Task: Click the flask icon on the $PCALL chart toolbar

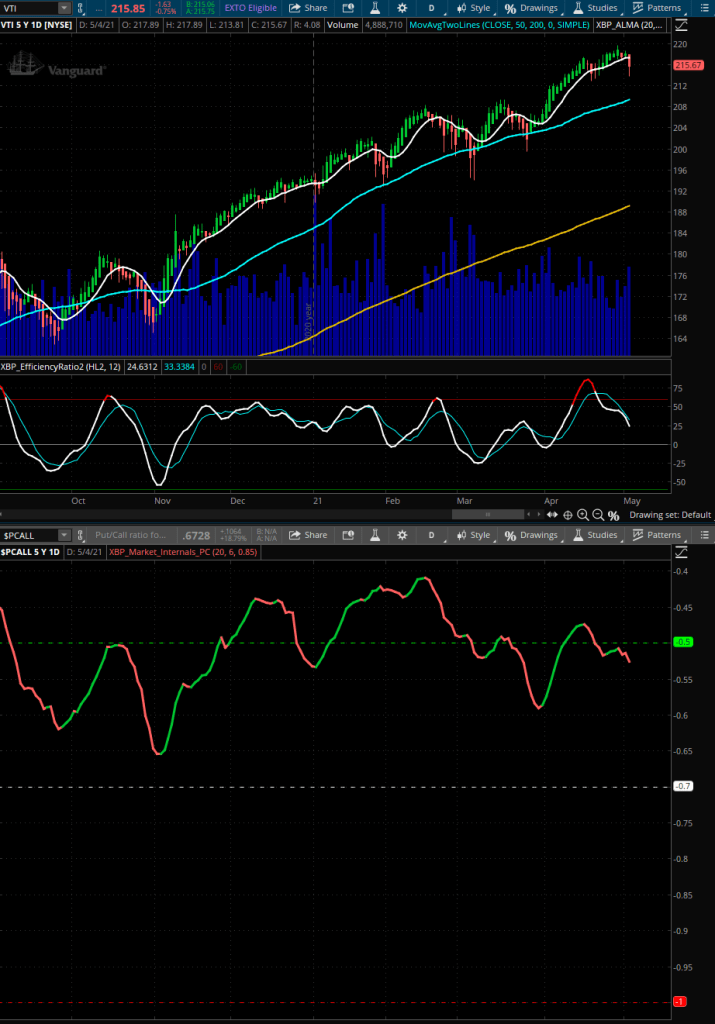Action: coord(376,535)
